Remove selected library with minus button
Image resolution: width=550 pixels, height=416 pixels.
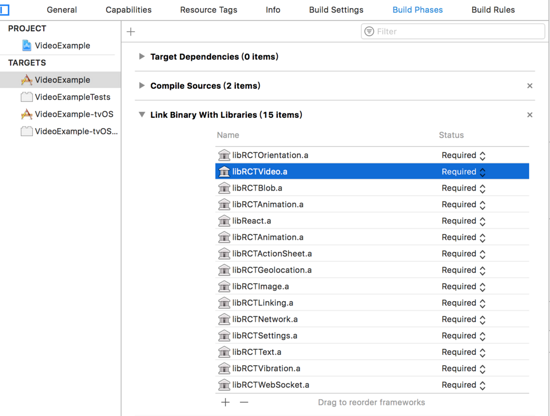244,402
